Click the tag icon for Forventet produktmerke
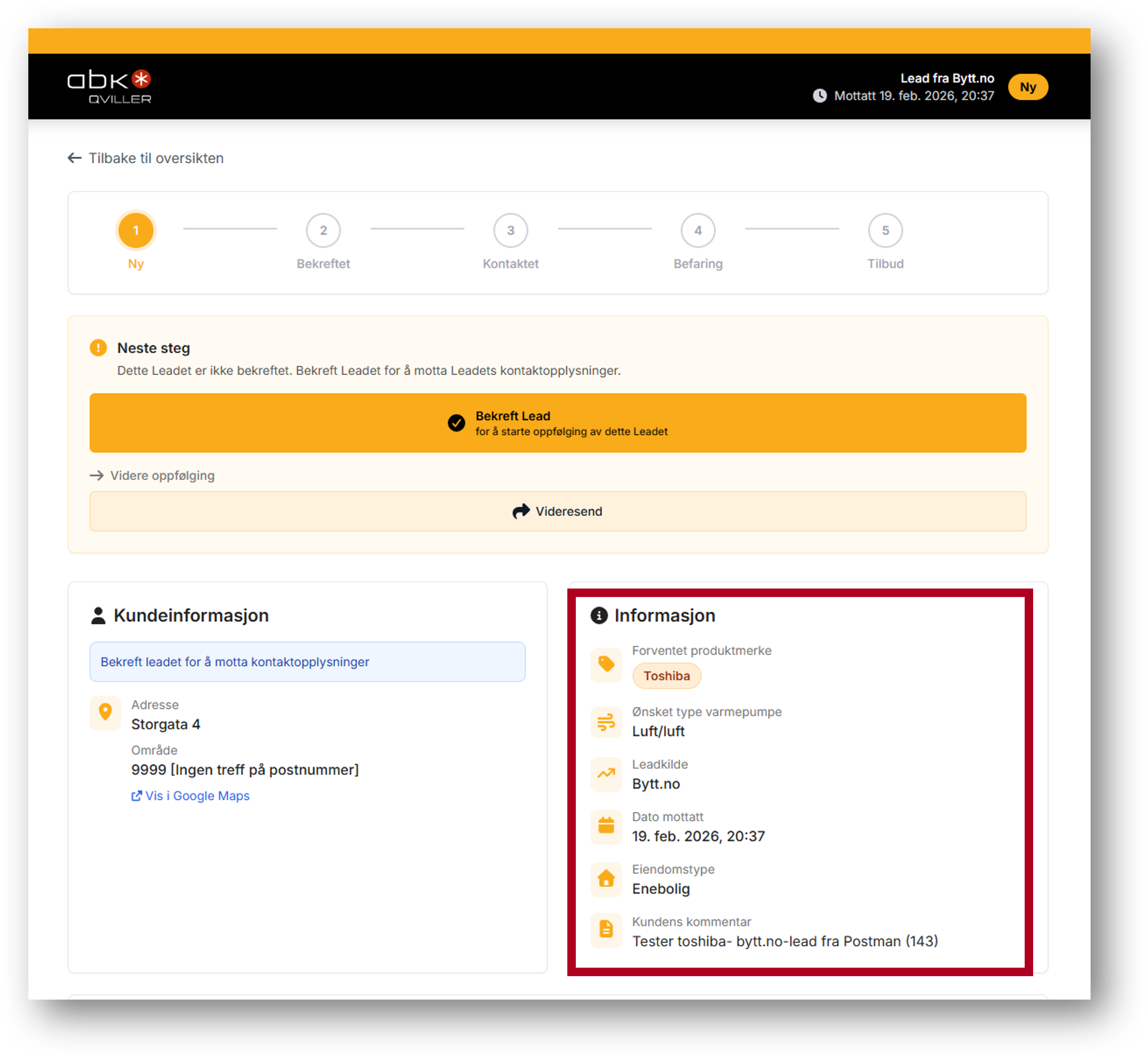The width and height of the screenshot is (1148, 1057). pos(606,664)
